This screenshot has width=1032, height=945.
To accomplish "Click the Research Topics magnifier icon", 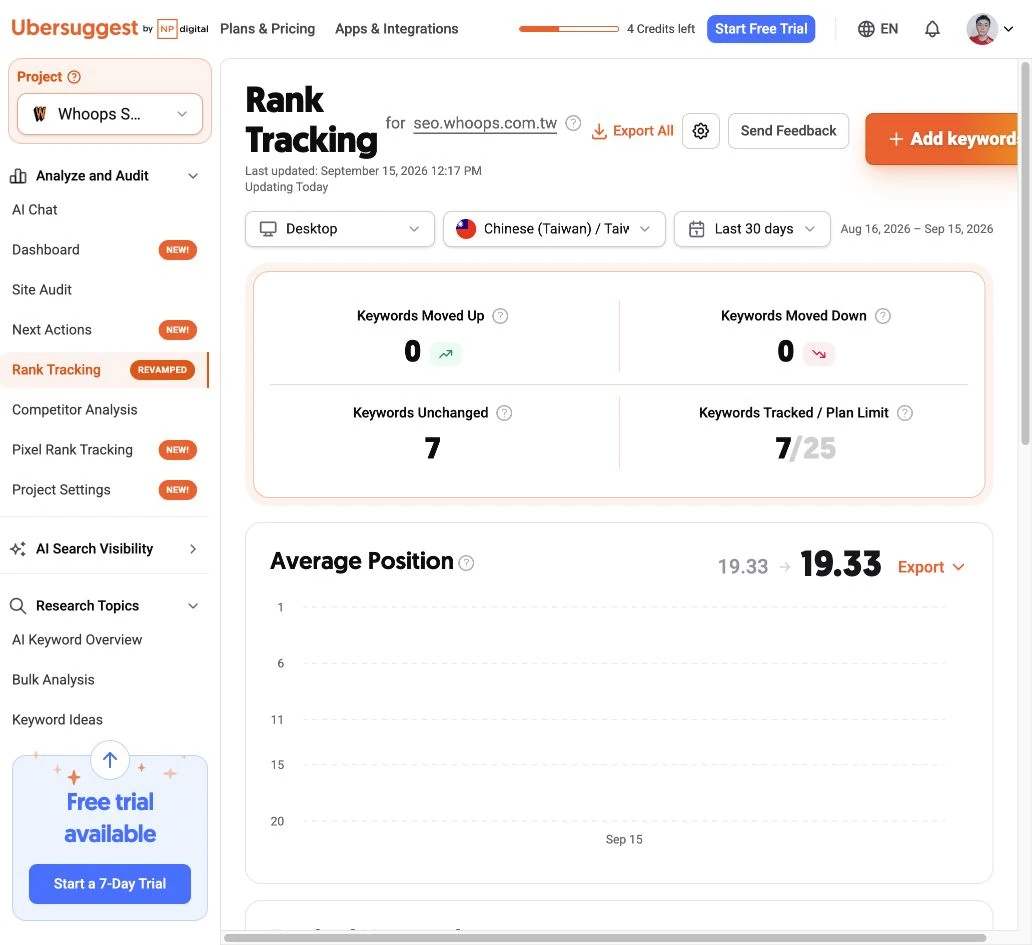I will pyautogui.click(x=18, y=606).
